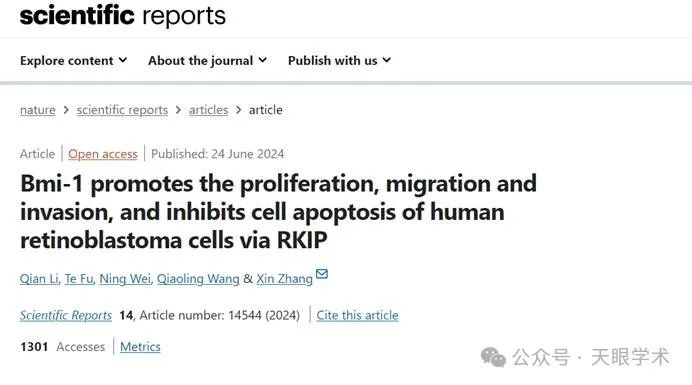This screenshot has width=692, height=385.
Task: Click the scientific reports logo
Action: point(123,15)
